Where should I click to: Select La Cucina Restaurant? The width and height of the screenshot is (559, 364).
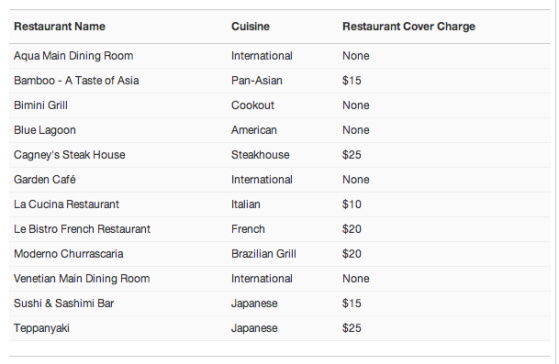(66, 204)
